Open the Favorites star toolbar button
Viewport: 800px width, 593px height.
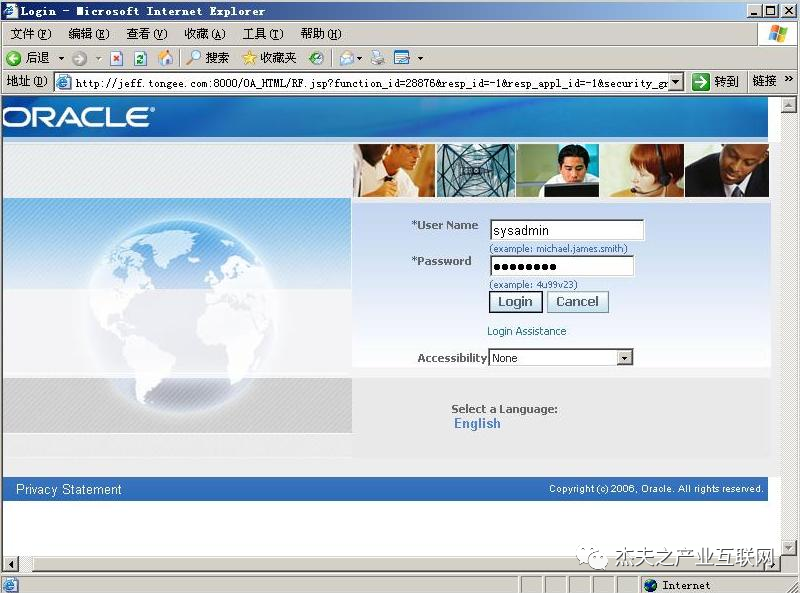(x=269, y=58)
